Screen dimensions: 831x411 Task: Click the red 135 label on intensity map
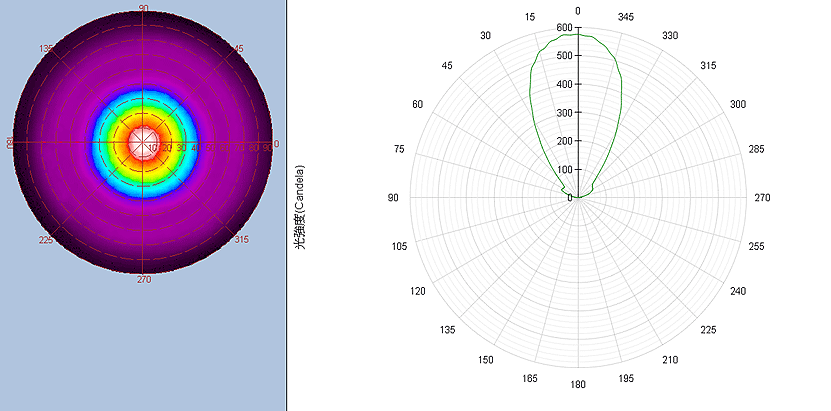click(46, 48)
